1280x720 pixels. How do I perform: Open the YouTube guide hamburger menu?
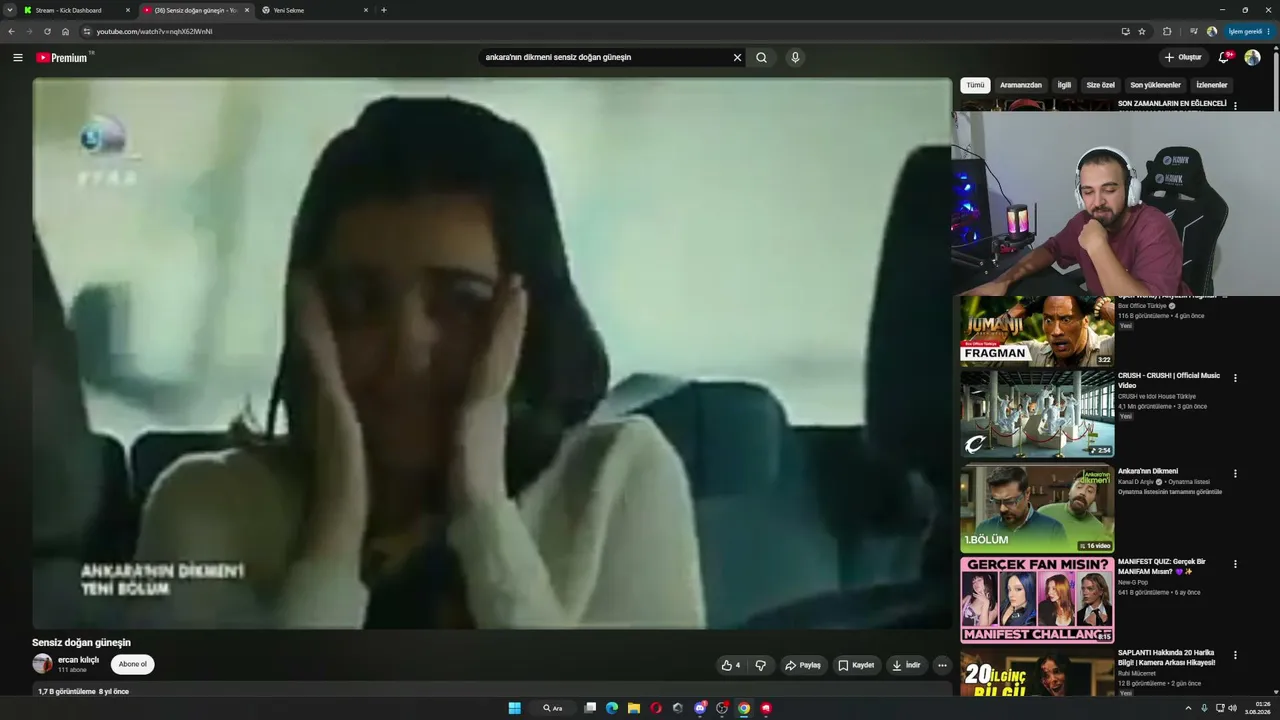[x=18, y=58]
